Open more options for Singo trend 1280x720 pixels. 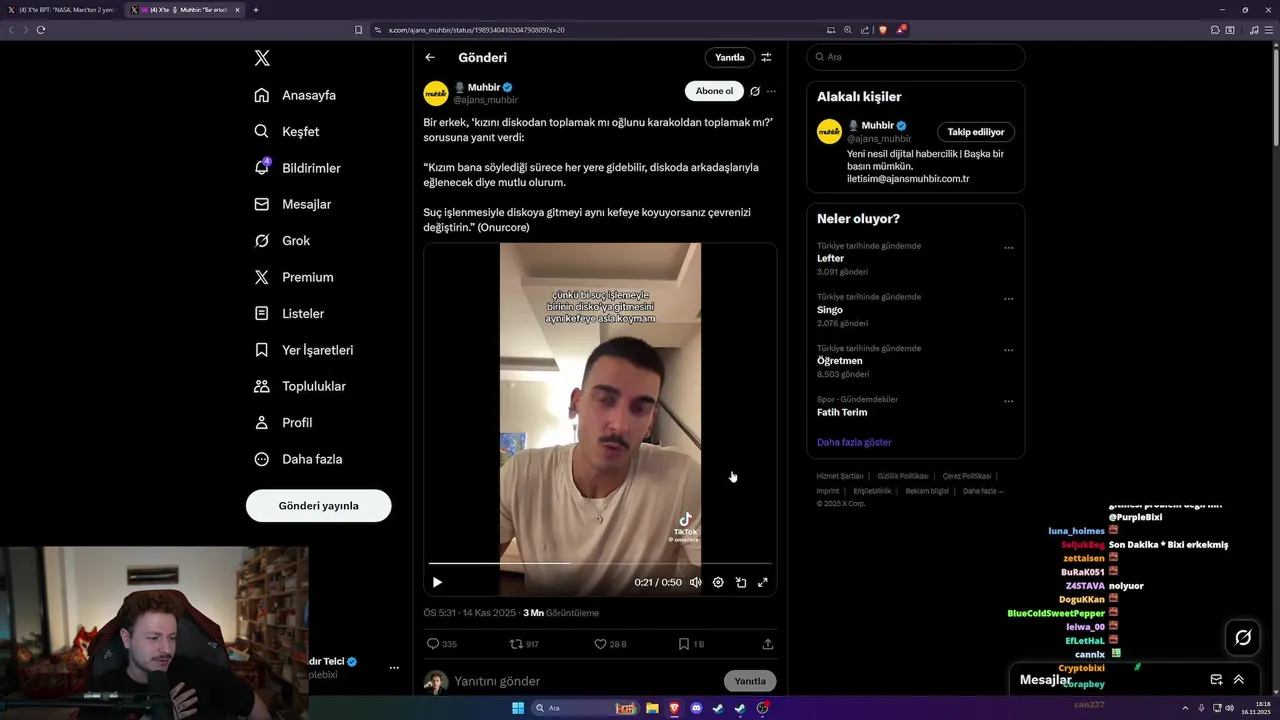pos(1008,298)
